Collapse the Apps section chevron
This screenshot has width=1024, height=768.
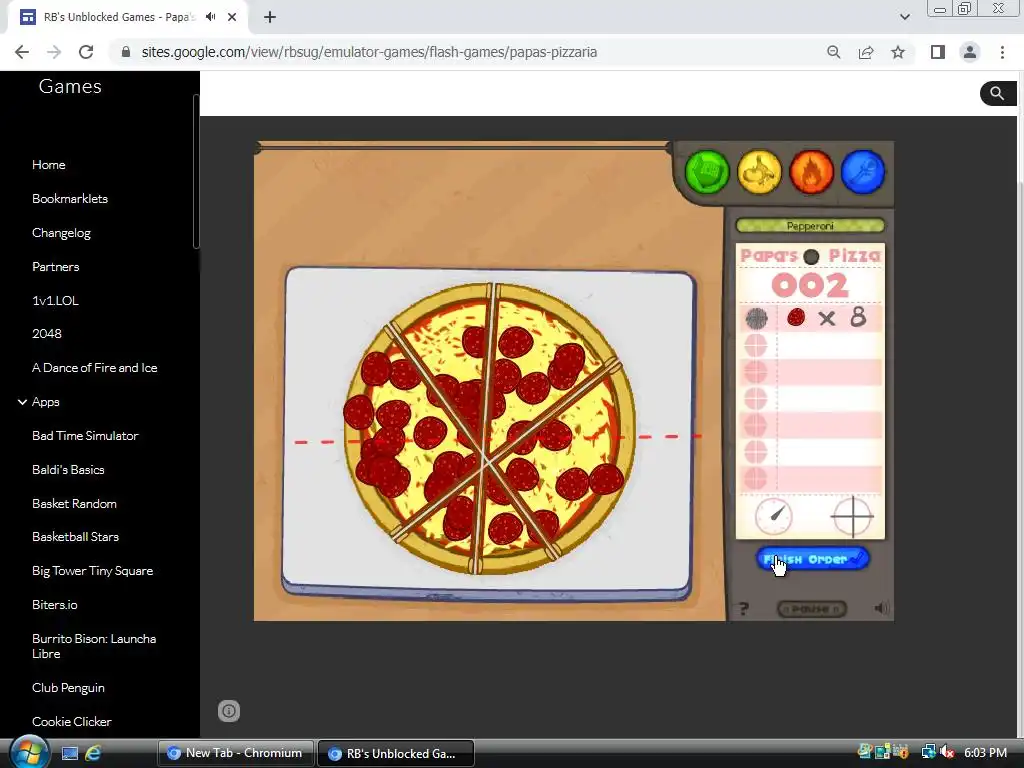coord(22,402)
